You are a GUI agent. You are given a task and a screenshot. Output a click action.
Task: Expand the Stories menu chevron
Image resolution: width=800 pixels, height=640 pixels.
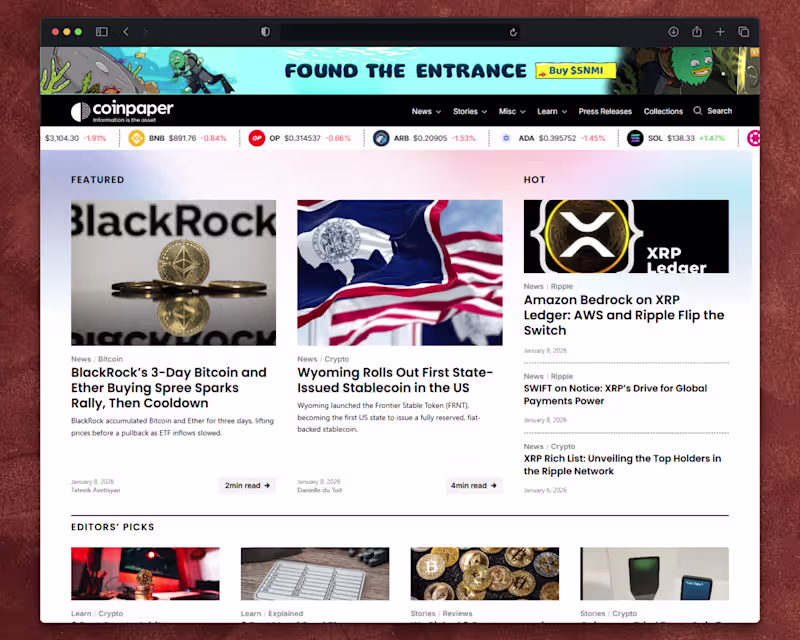tap(484, 112)
